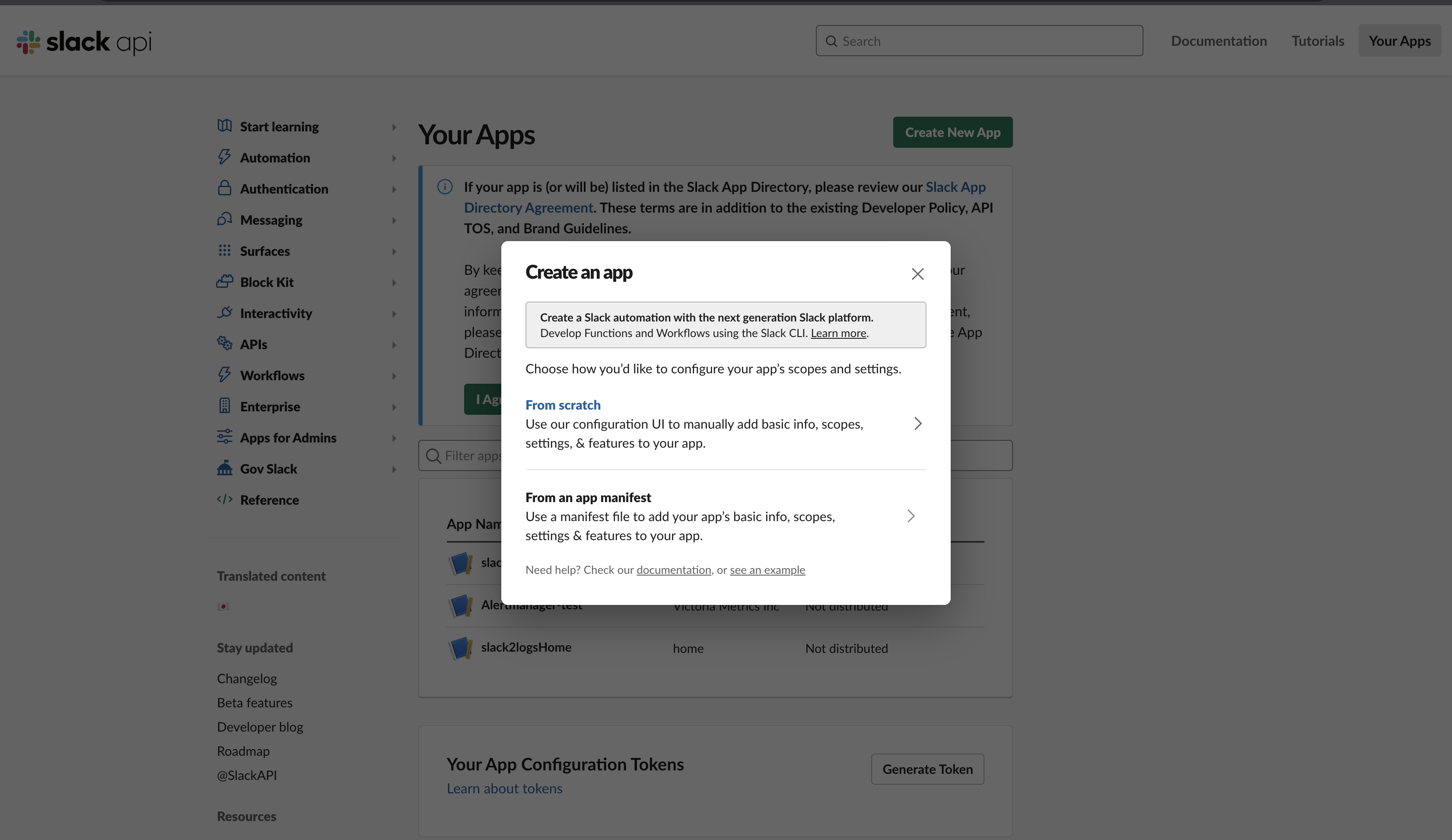The image size is (1452, 840).
Task: Click the Enterprise building icon
Action: coord(224,406)
